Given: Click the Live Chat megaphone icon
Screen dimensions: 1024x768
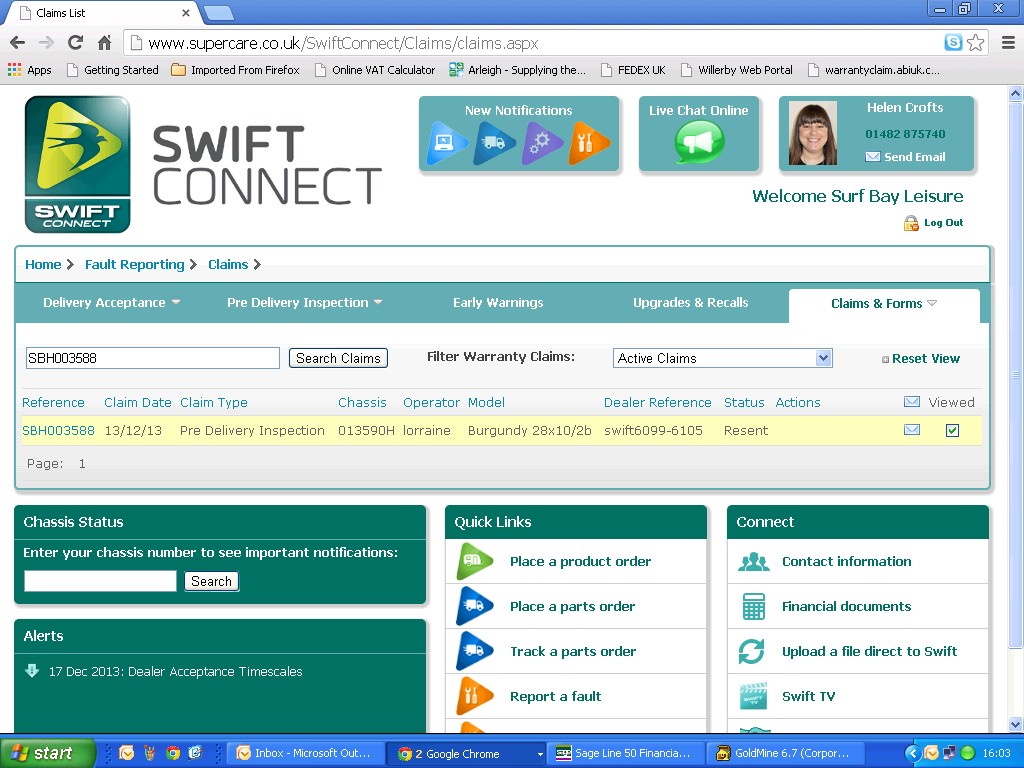Looking at the screenshot, I should pyautogui.click(x=699, y=142).
